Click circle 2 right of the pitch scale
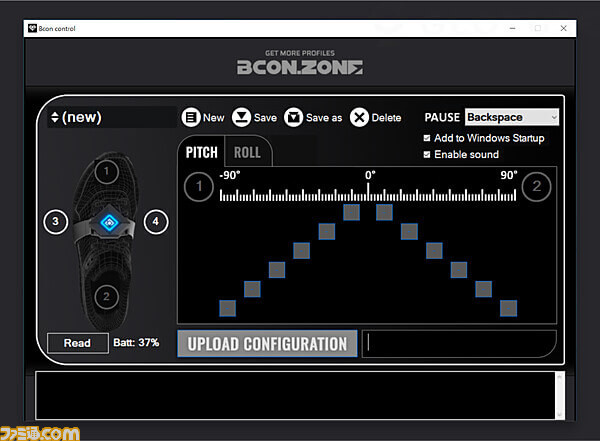600x441 pixels. click(x=536, y=186)
